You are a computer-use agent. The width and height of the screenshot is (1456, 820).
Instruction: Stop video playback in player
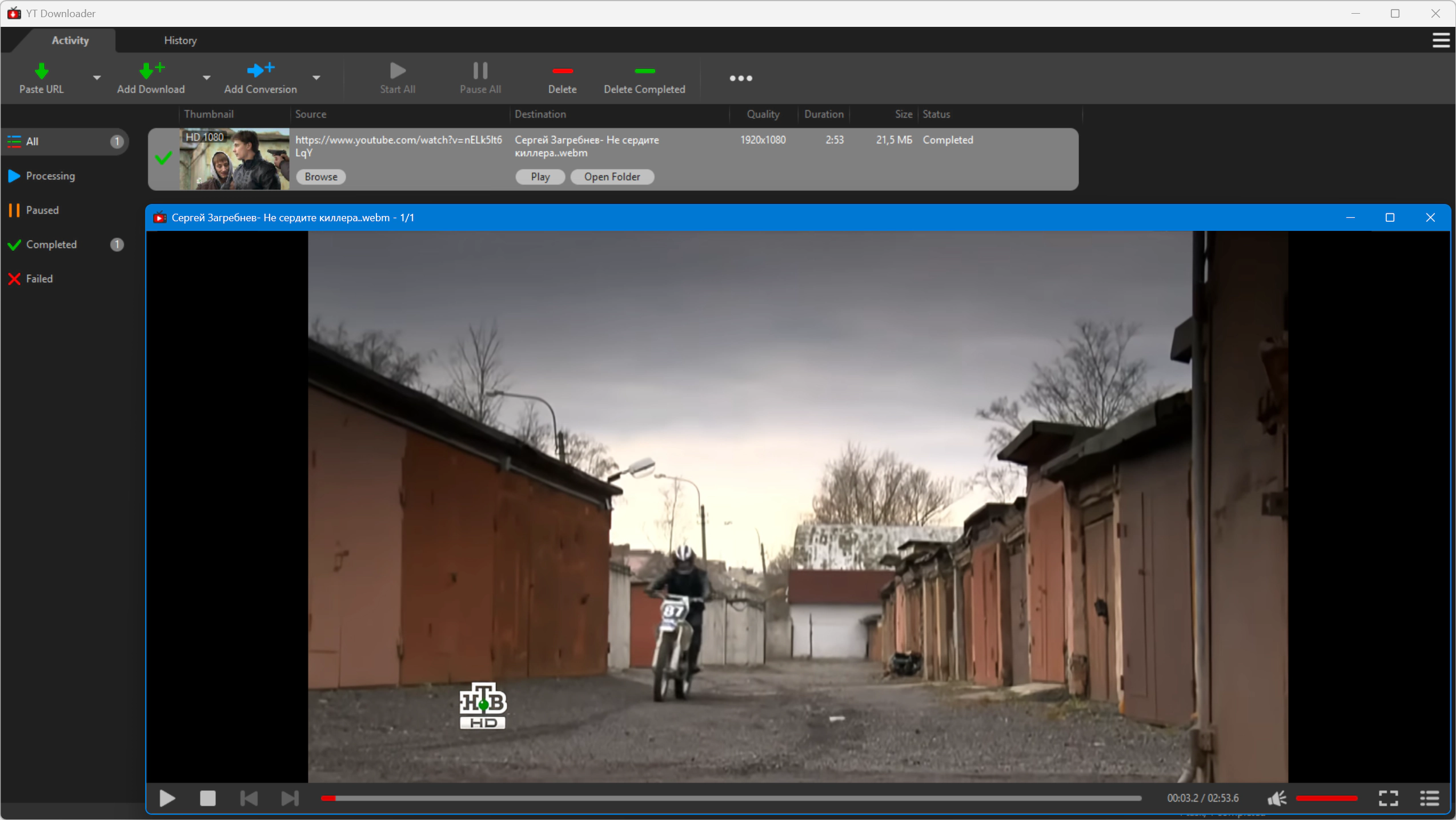tap(207, 798)
